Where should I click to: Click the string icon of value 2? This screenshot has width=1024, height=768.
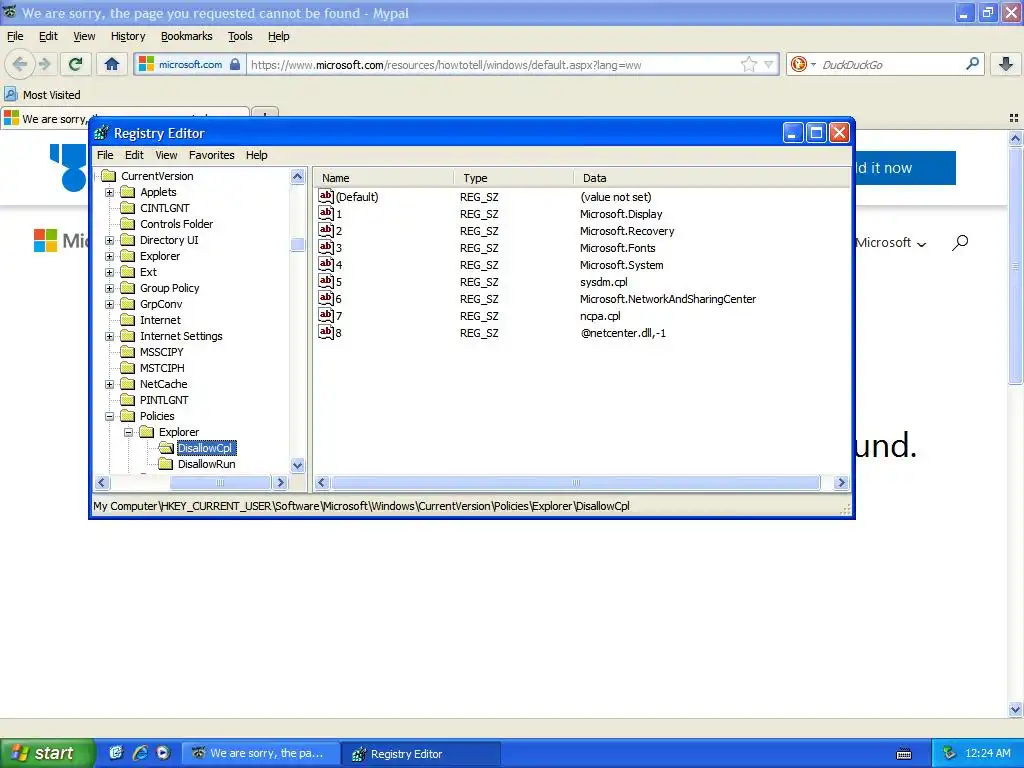click(326, 230)
